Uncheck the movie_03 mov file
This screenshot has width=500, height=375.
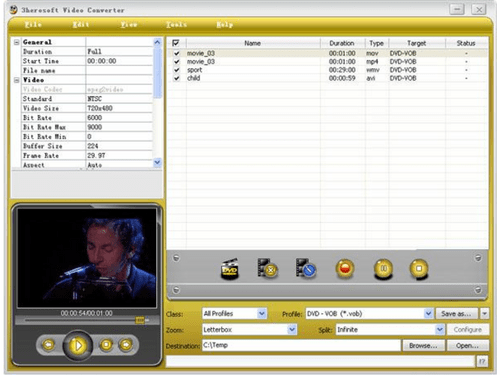tap(177, 53)
